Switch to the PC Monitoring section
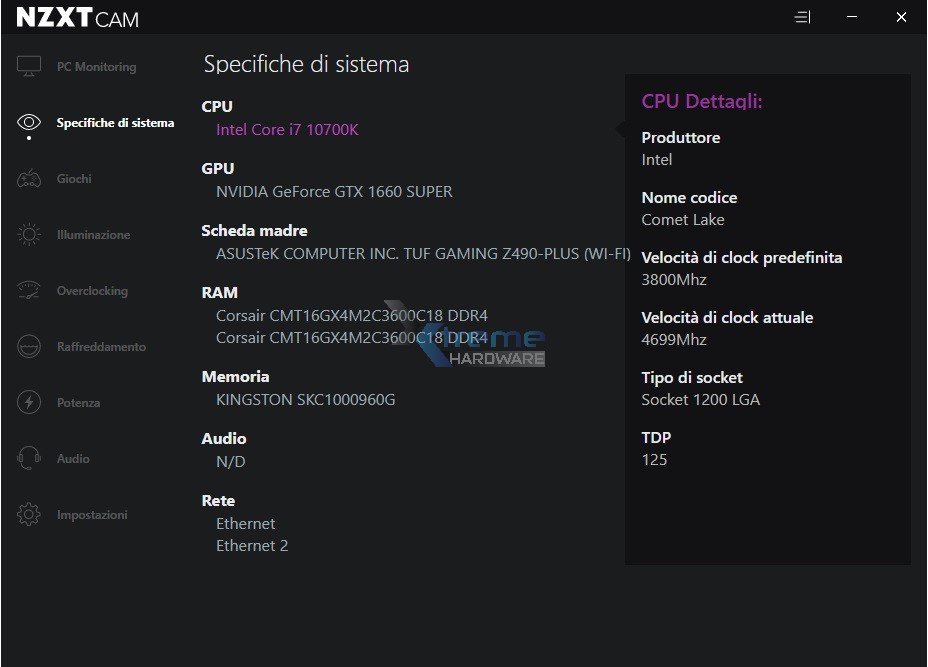 pyautogui.click(x=96, y=67)
